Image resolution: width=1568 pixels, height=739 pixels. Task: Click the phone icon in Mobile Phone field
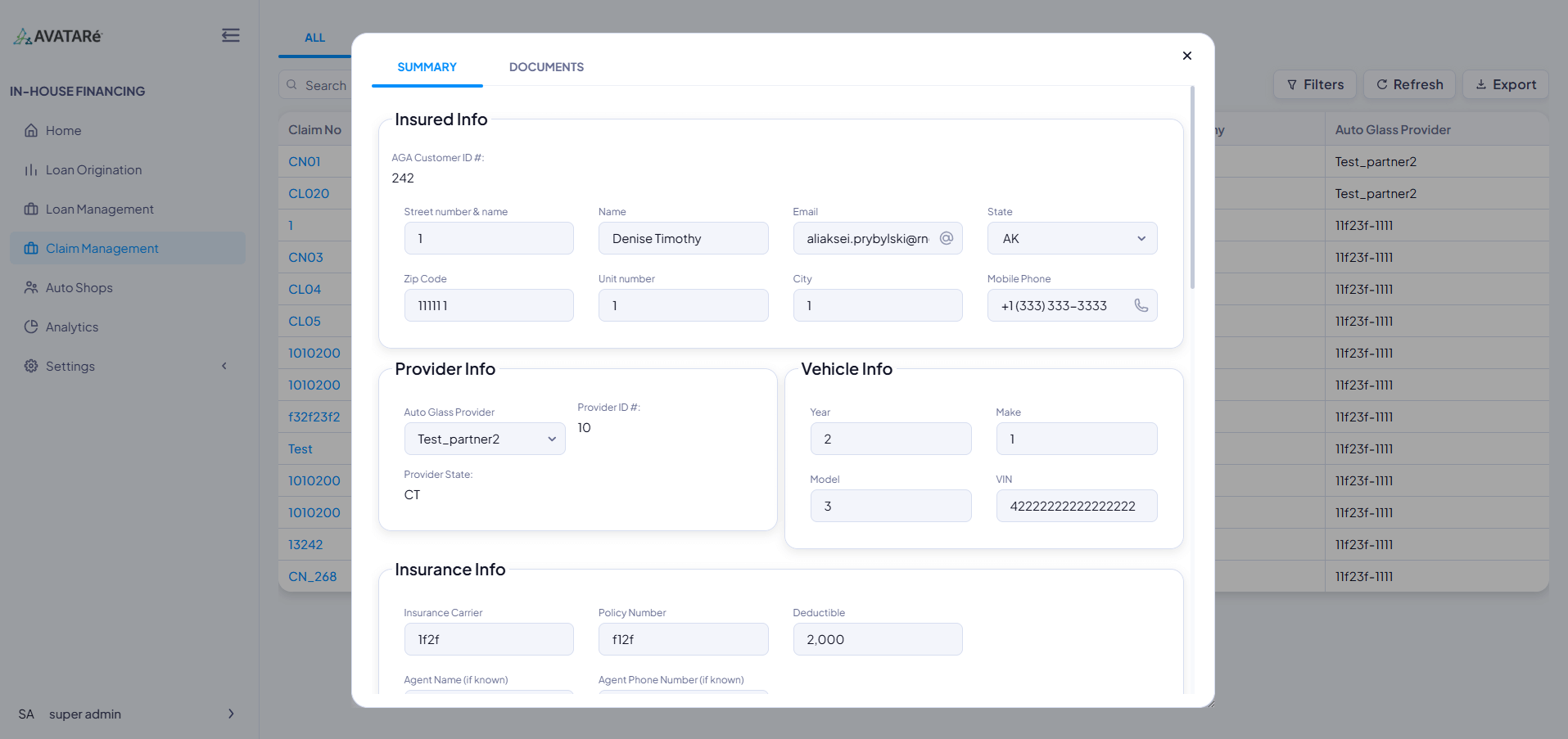[x=1141, y=305]
